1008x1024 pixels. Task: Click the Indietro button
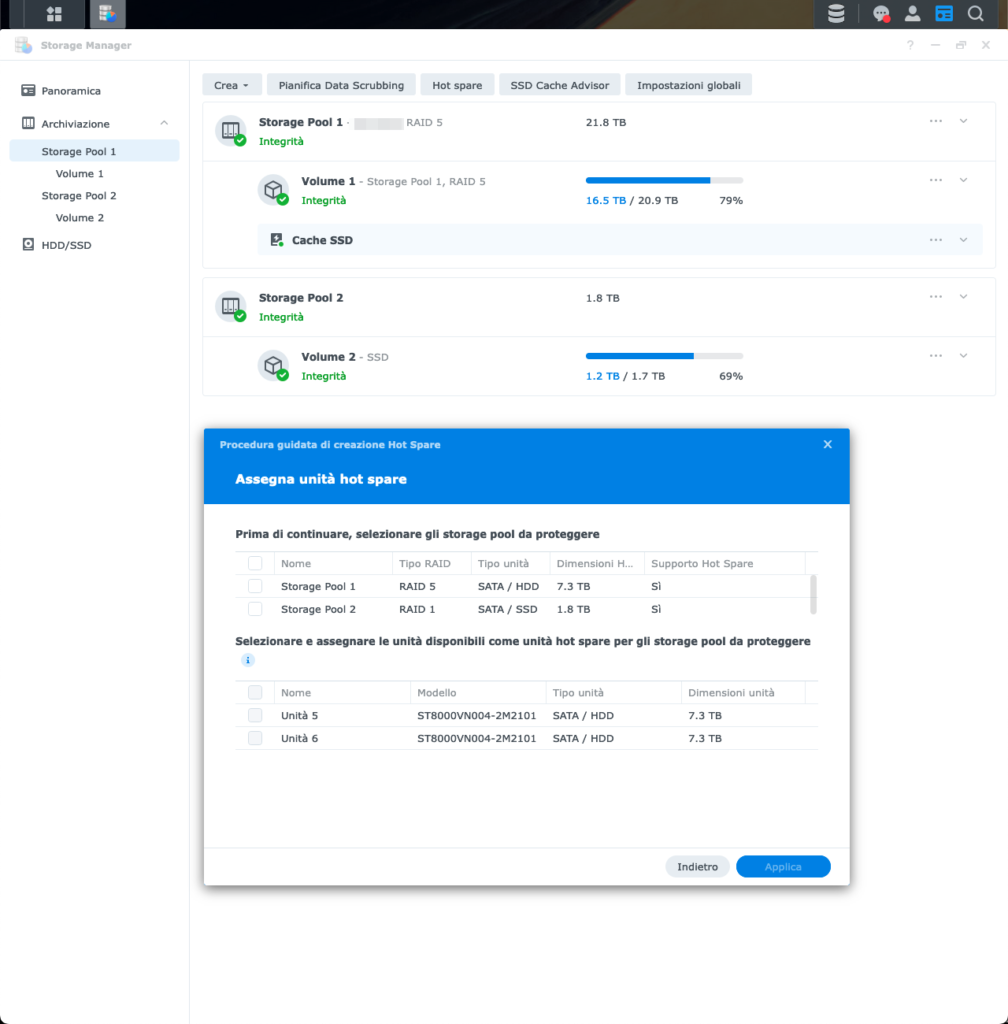click(x=697, y=867)
